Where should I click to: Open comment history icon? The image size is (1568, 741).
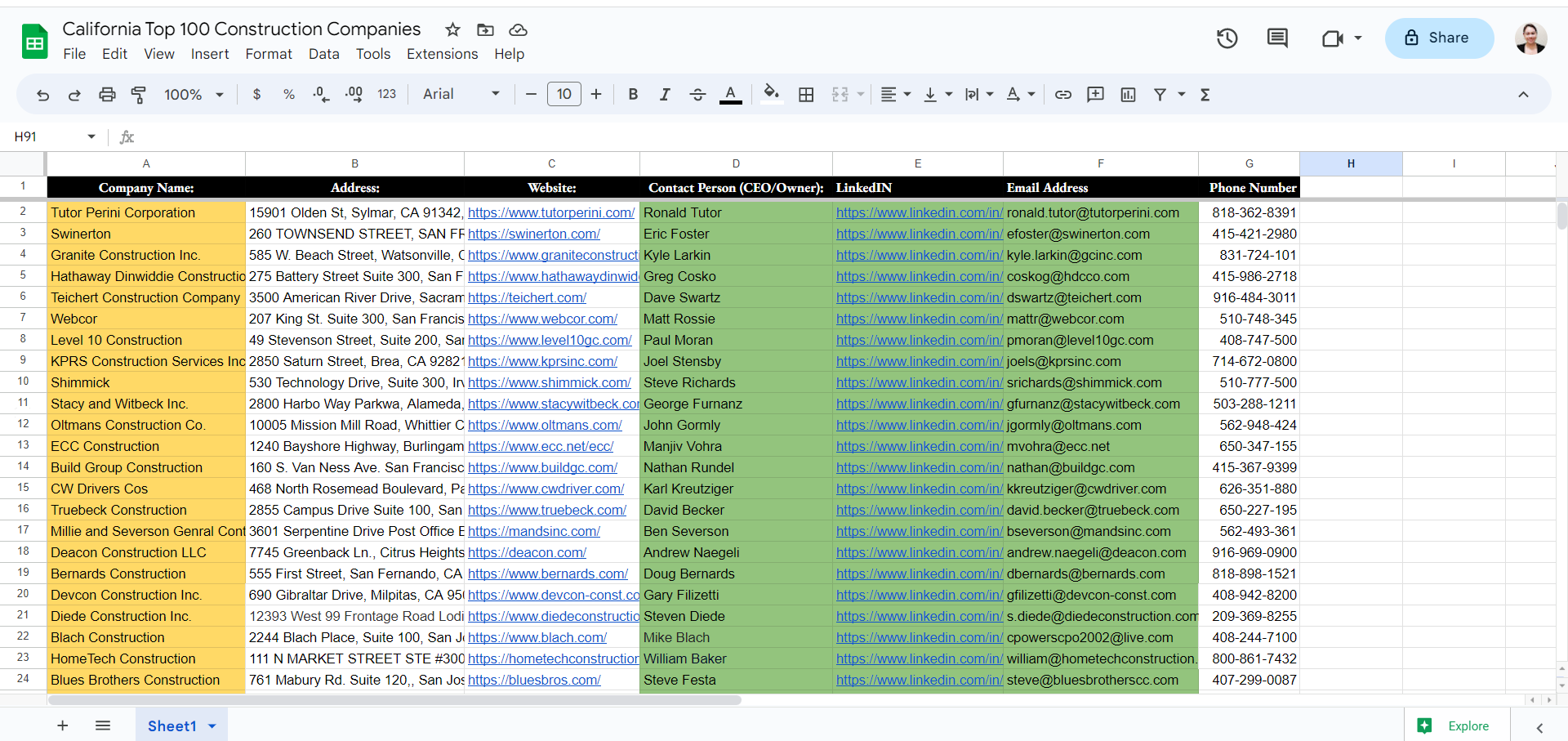coord(1277,38)
